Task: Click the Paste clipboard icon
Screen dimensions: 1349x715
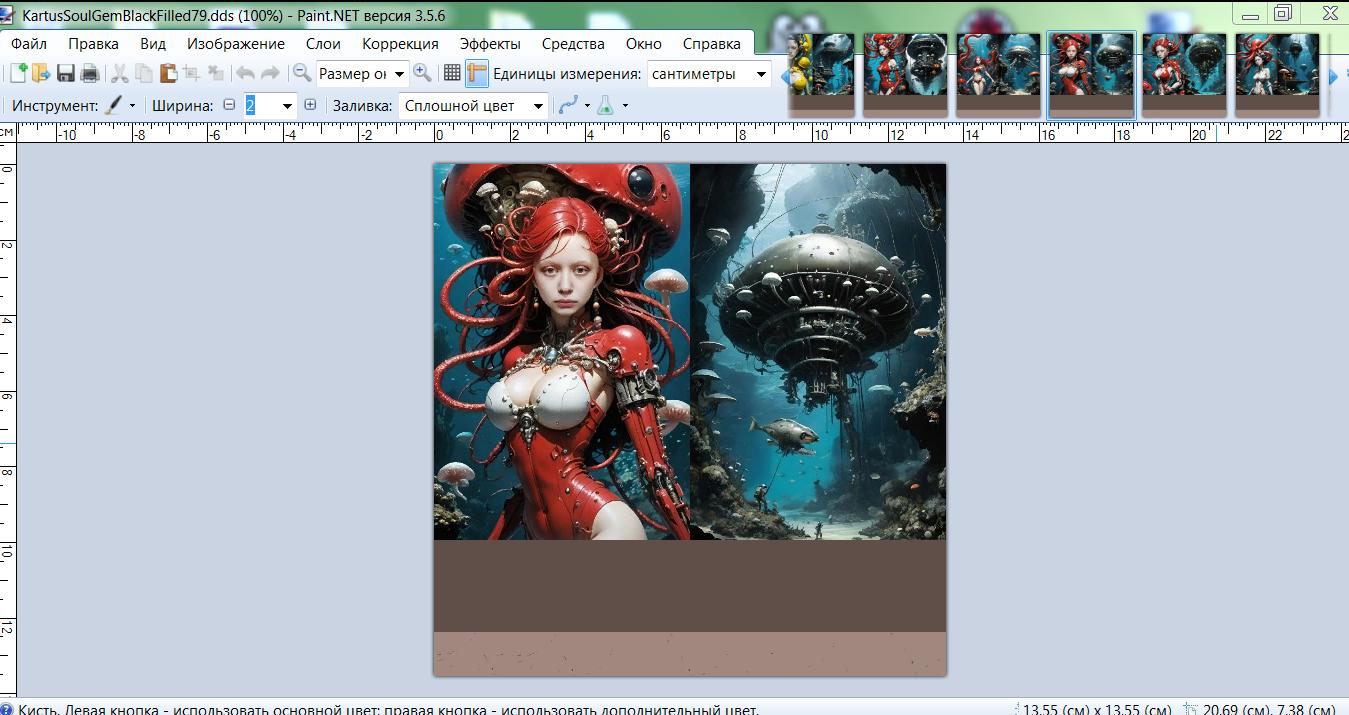Action: click(168, 73)
